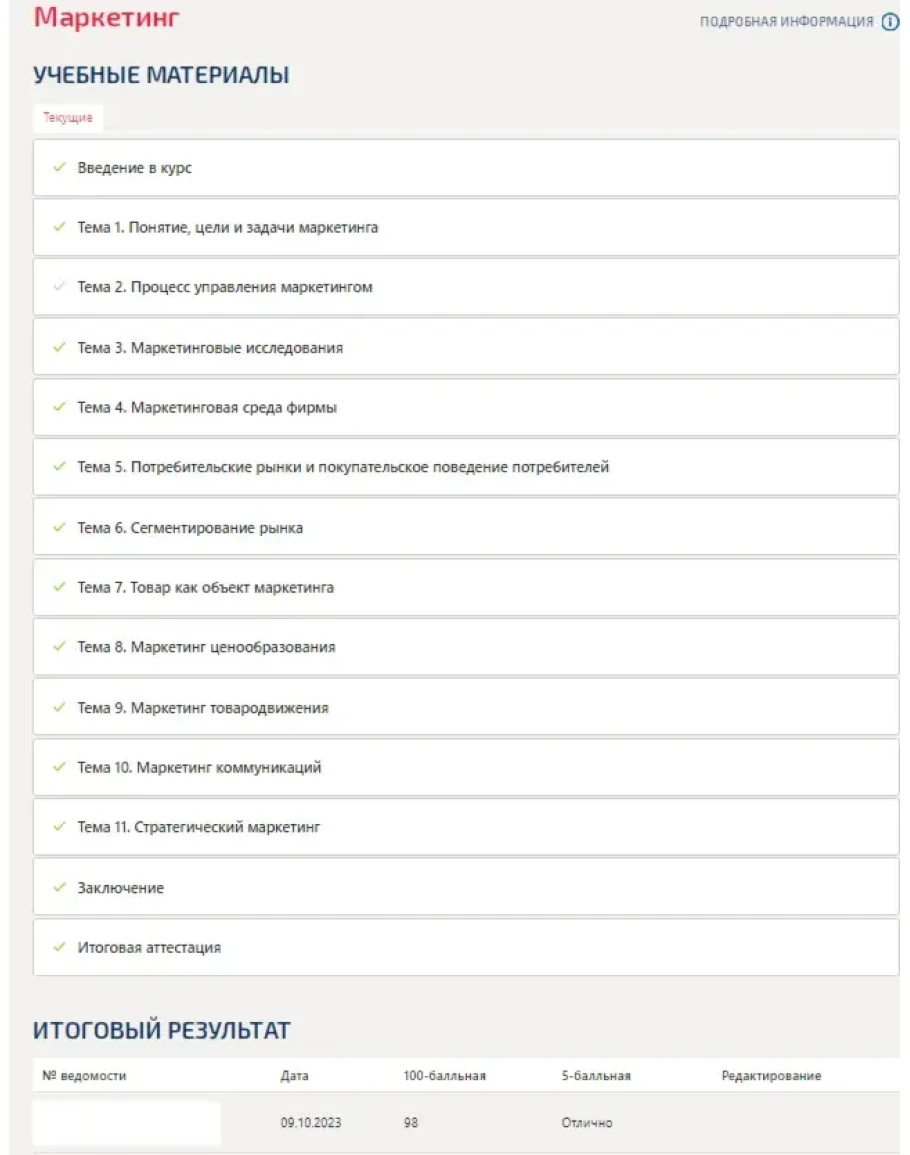Click the checkmark icon beside Заключение
The image size is (910, 1155).
[x=59, y=887]
